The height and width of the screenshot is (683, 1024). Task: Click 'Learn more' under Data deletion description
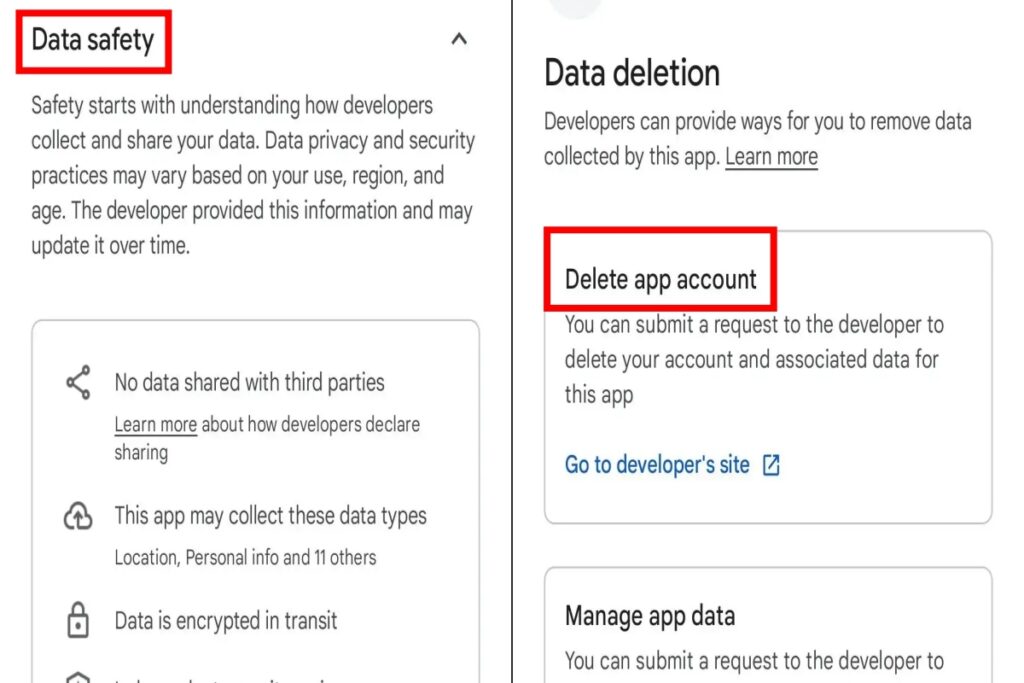(771, 156)
